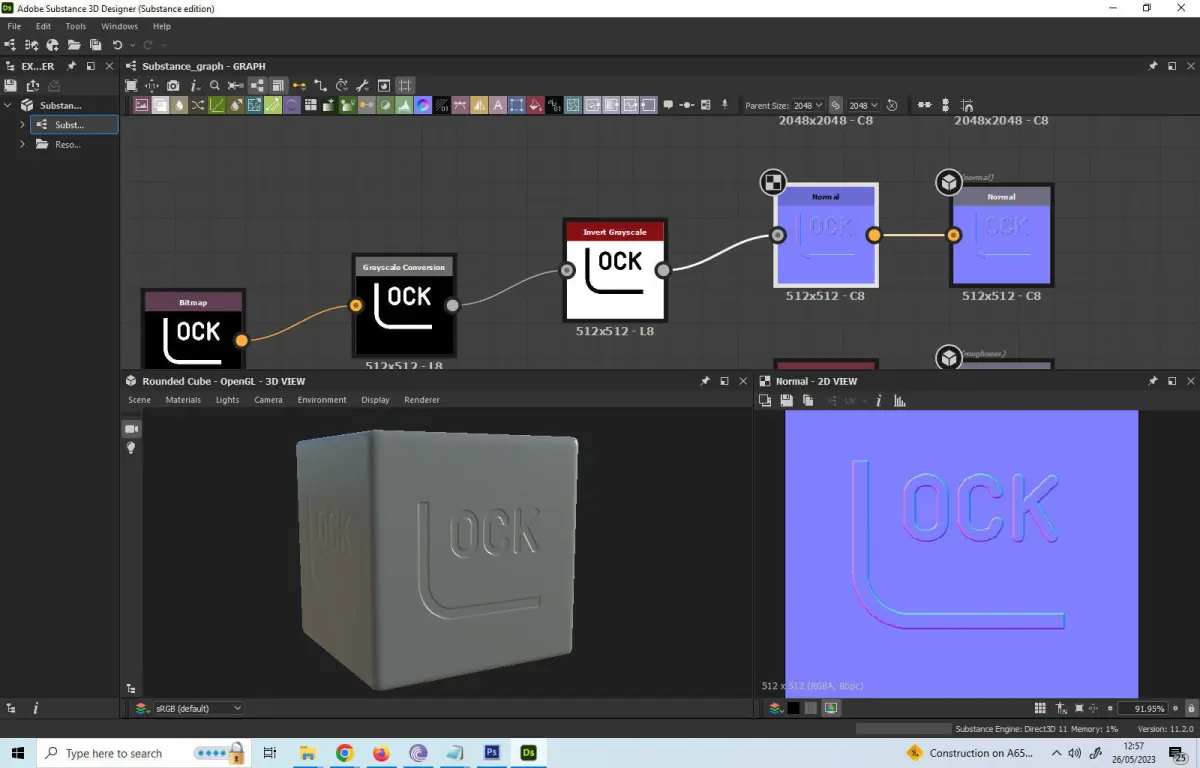Toggle the grid snapping icon in graph toolbar
The width and height of the screenshot is (1200, 768).
pos(405,85)
